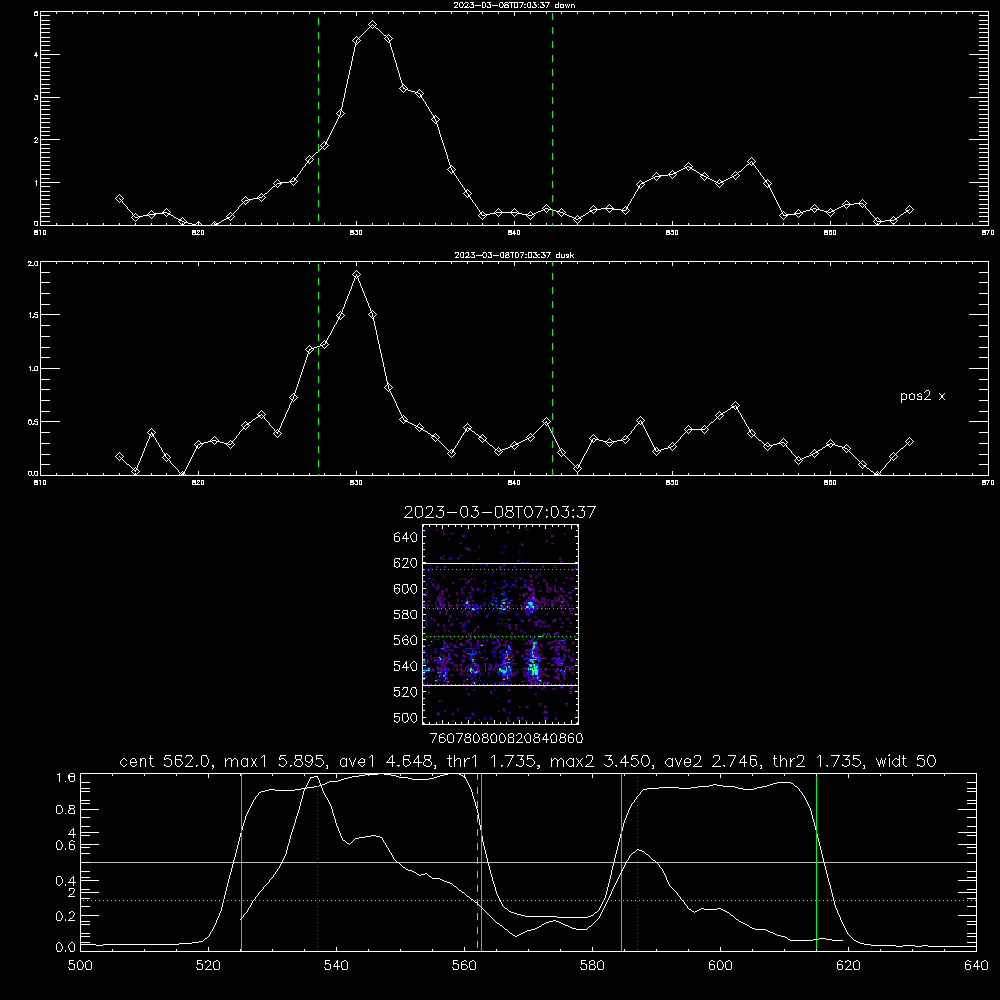Click x-axis label 600 of the bottom plot

click(x=720, y=966)
